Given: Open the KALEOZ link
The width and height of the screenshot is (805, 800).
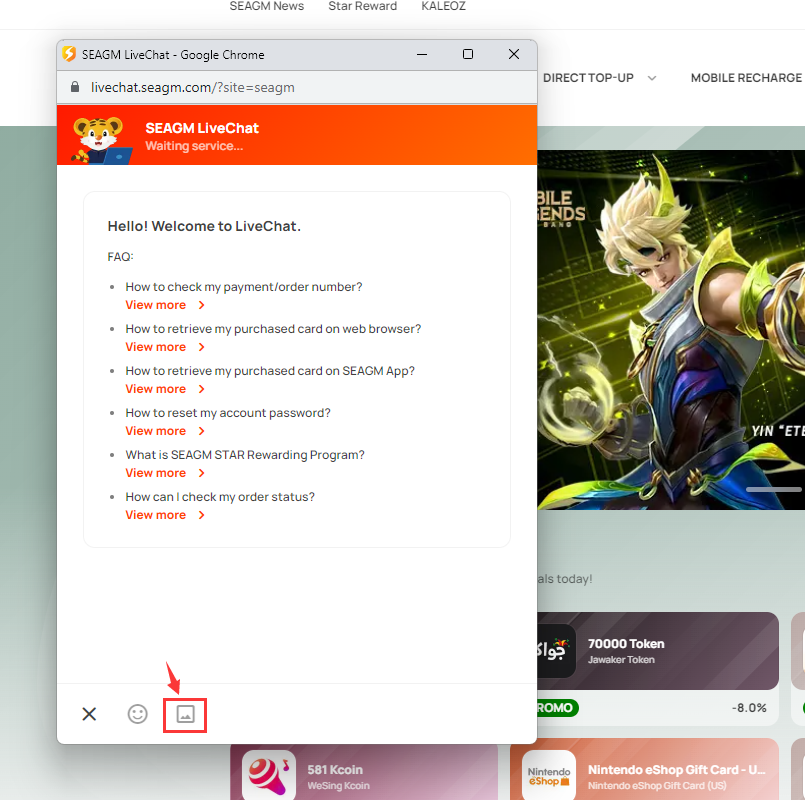Looking at the screenshot, I should 444,6.
